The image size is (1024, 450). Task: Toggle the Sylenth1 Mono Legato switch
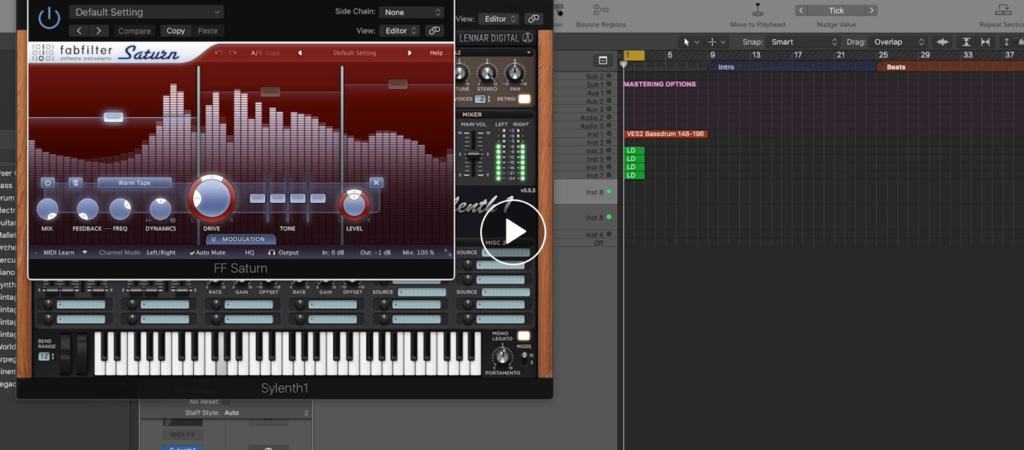point(523,336)
